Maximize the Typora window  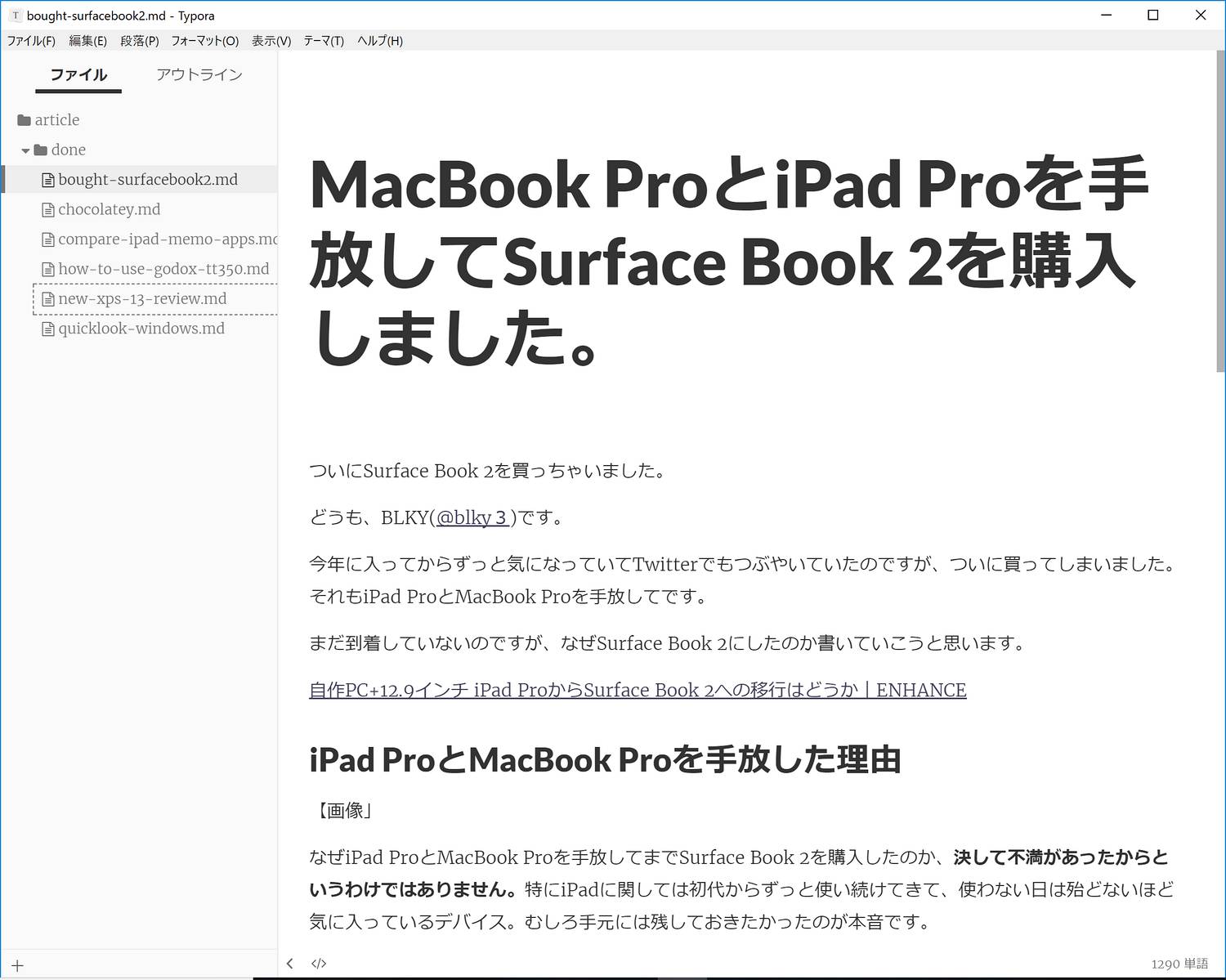tap(1153, 15)
